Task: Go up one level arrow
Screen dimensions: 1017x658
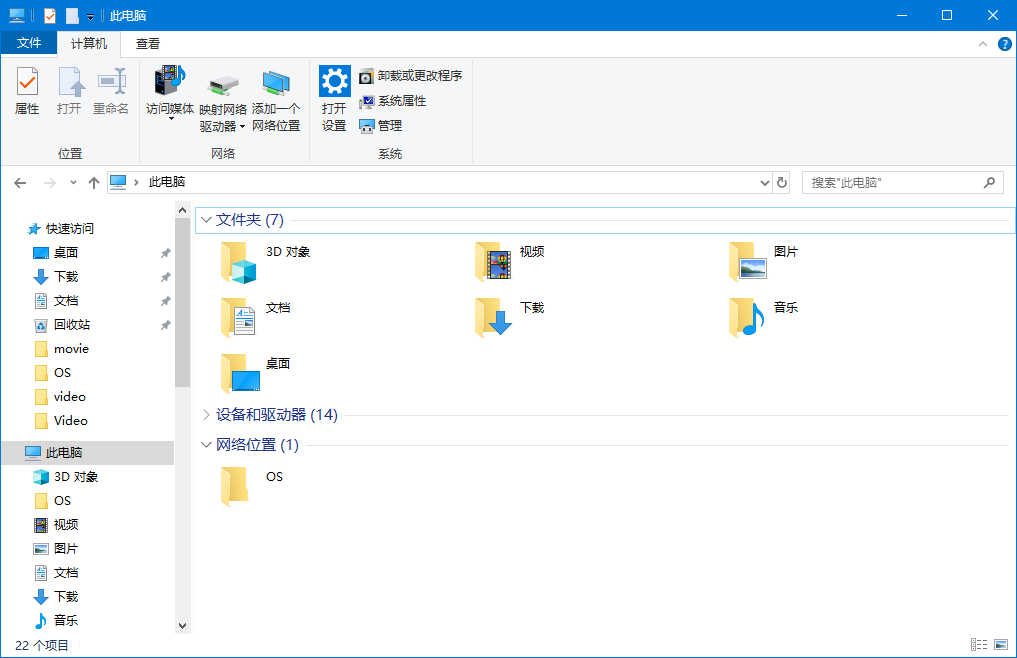Action: [93, 183]
